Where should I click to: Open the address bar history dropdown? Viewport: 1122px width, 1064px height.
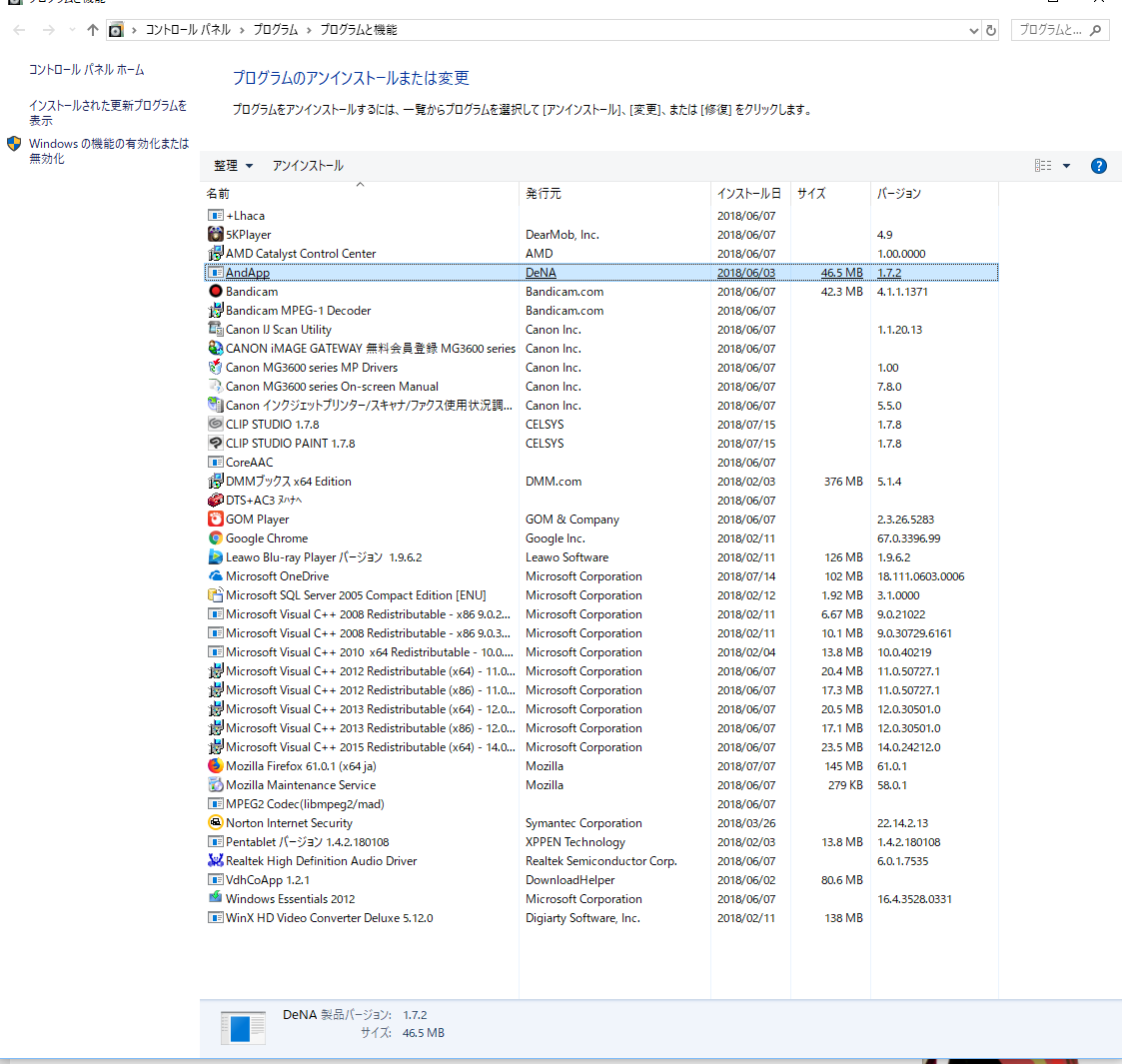click(x=974, y=31)
